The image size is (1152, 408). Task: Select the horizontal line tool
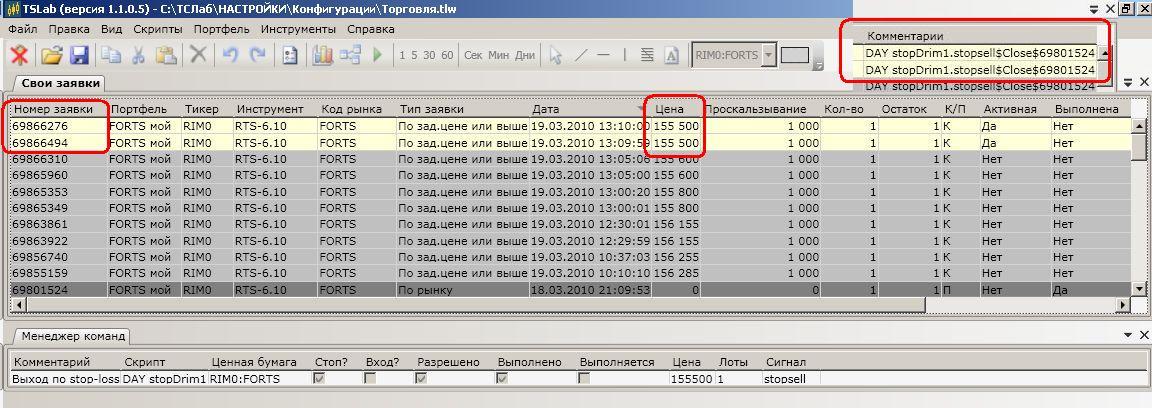coord(603,55)
